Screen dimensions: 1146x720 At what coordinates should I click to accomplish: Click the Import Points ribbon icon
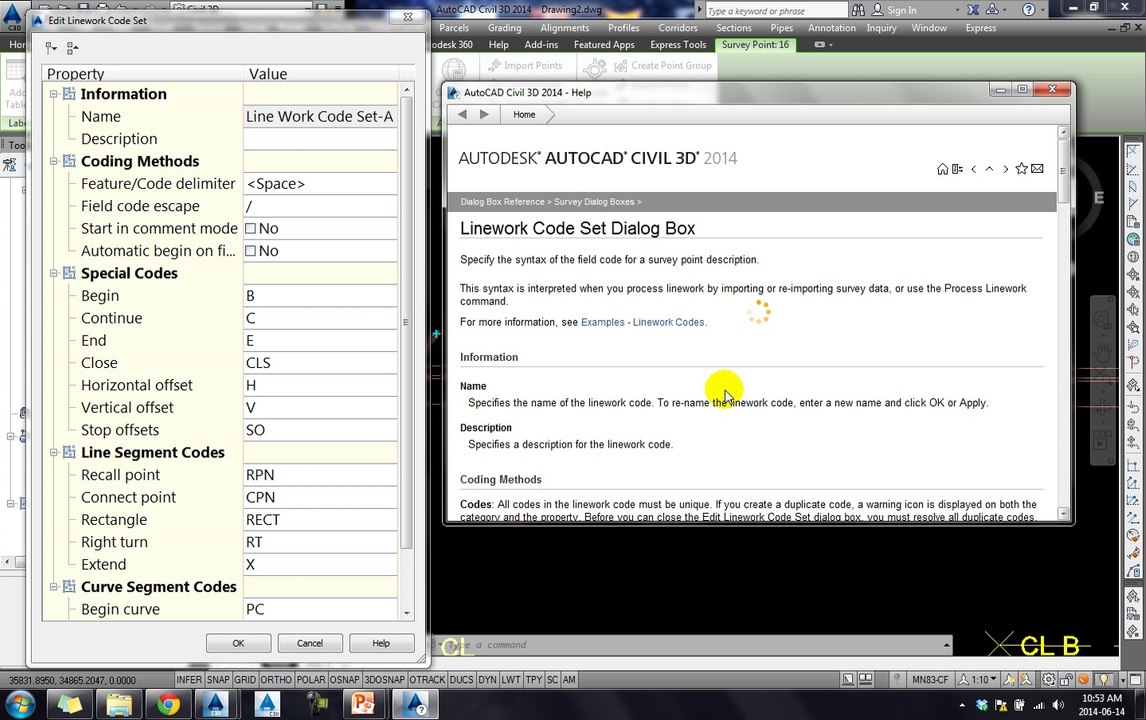click(494, 66)
